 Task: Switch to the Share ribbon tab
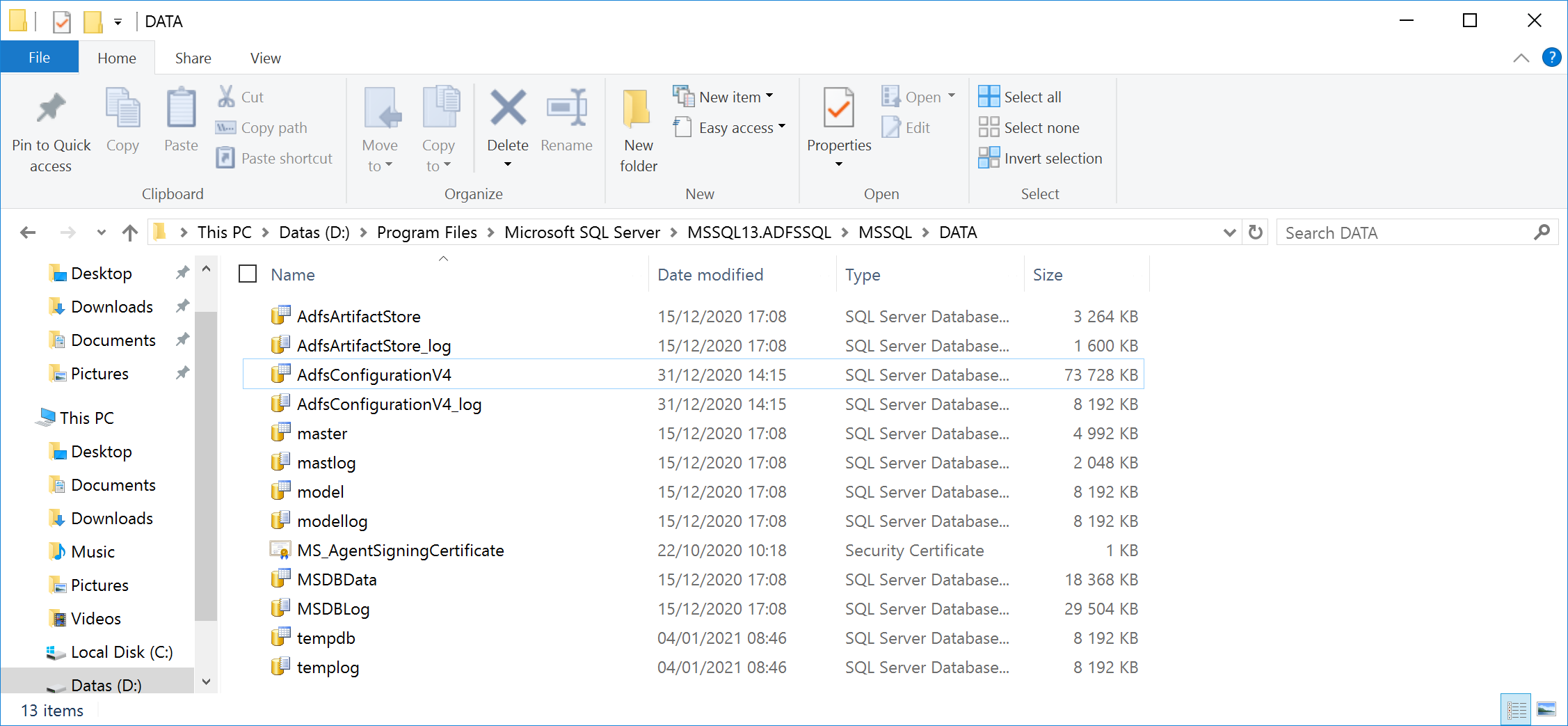pos(193,58)
